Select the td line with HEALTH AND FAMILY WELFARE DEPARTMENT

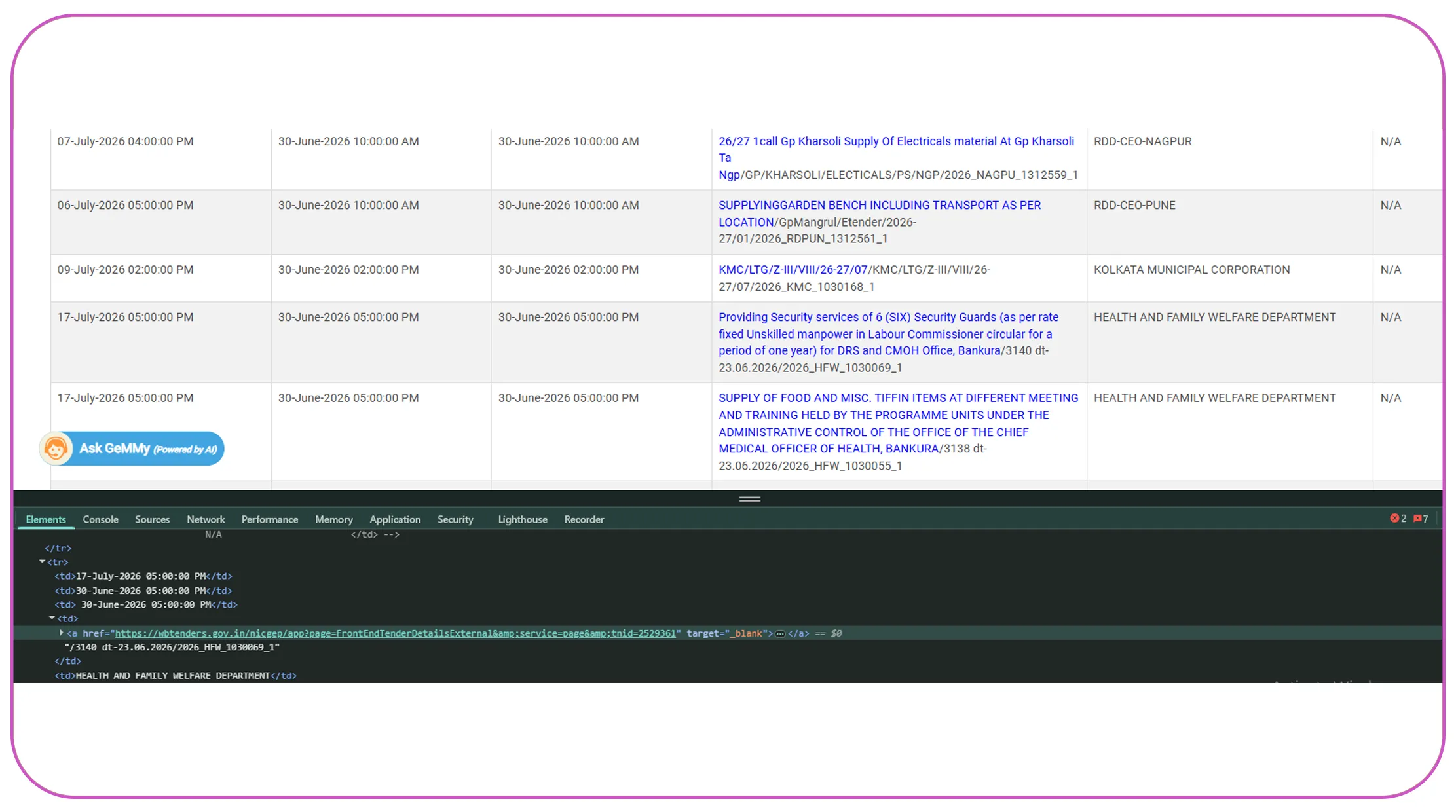(176, 676)
